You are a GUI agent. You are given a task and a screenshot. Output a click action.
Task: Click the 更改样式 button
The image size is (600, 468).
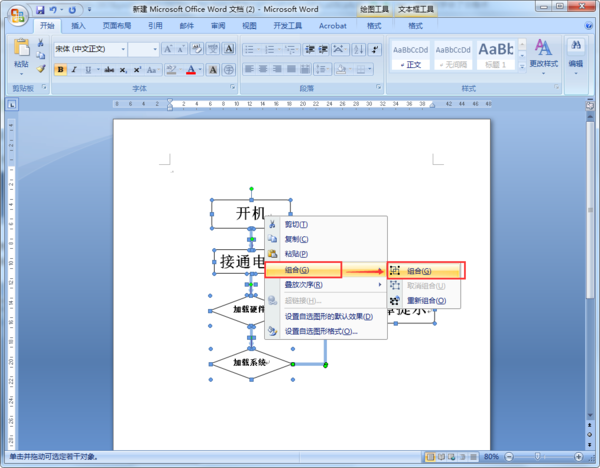pos(544,56)
